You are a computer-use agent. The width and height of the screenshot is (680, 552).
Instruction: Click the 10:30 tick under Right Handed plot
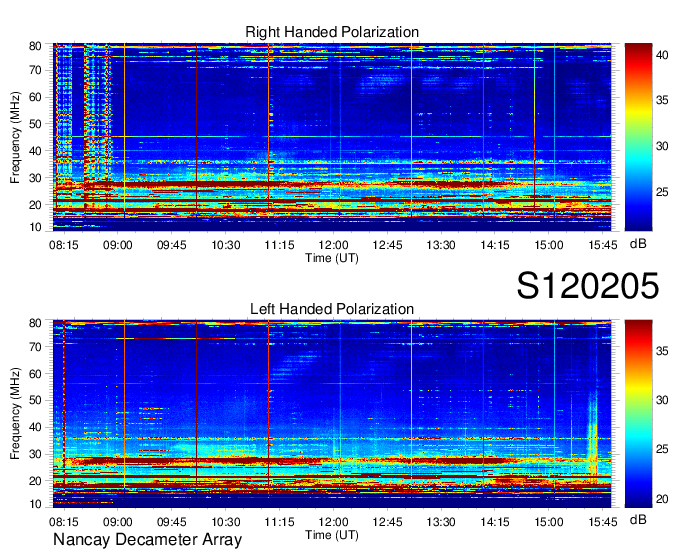[x=226, y=245]
